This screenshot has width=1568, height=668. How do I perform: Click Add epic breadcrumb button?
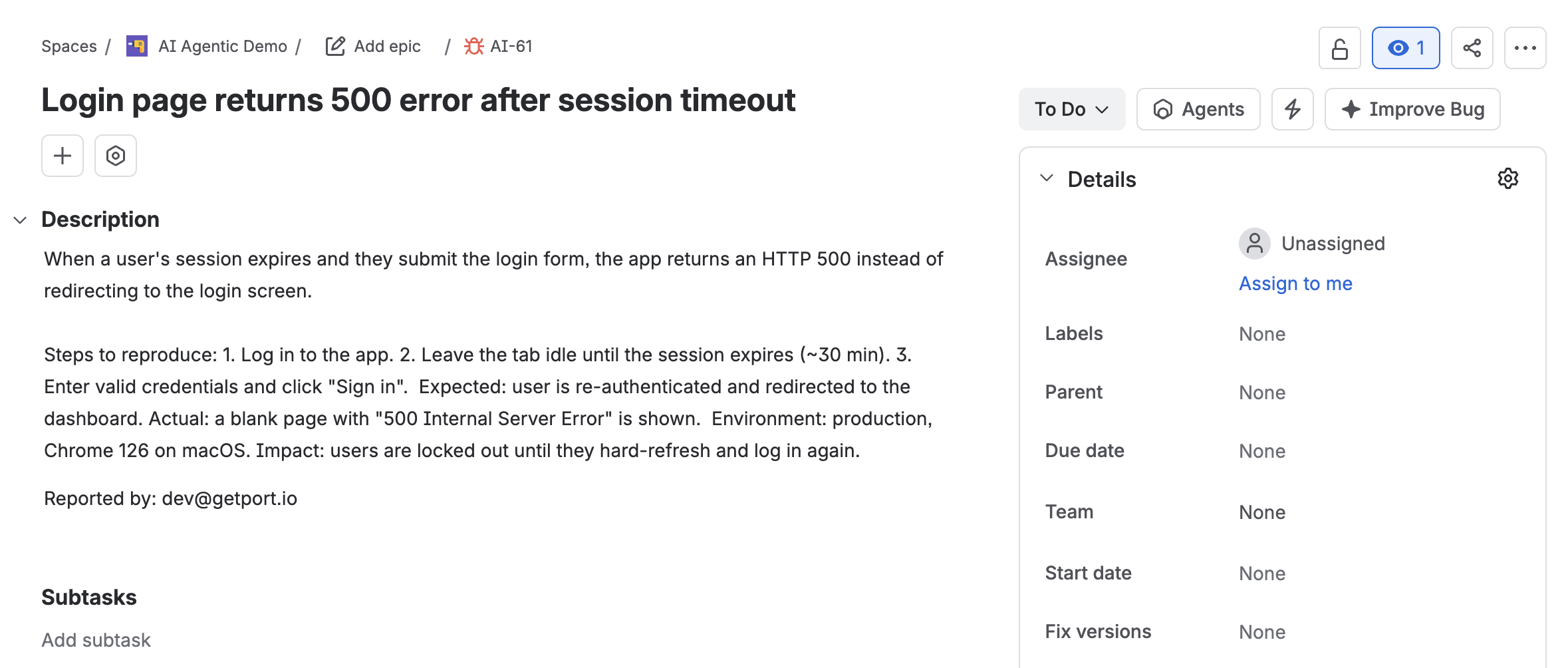373,46
